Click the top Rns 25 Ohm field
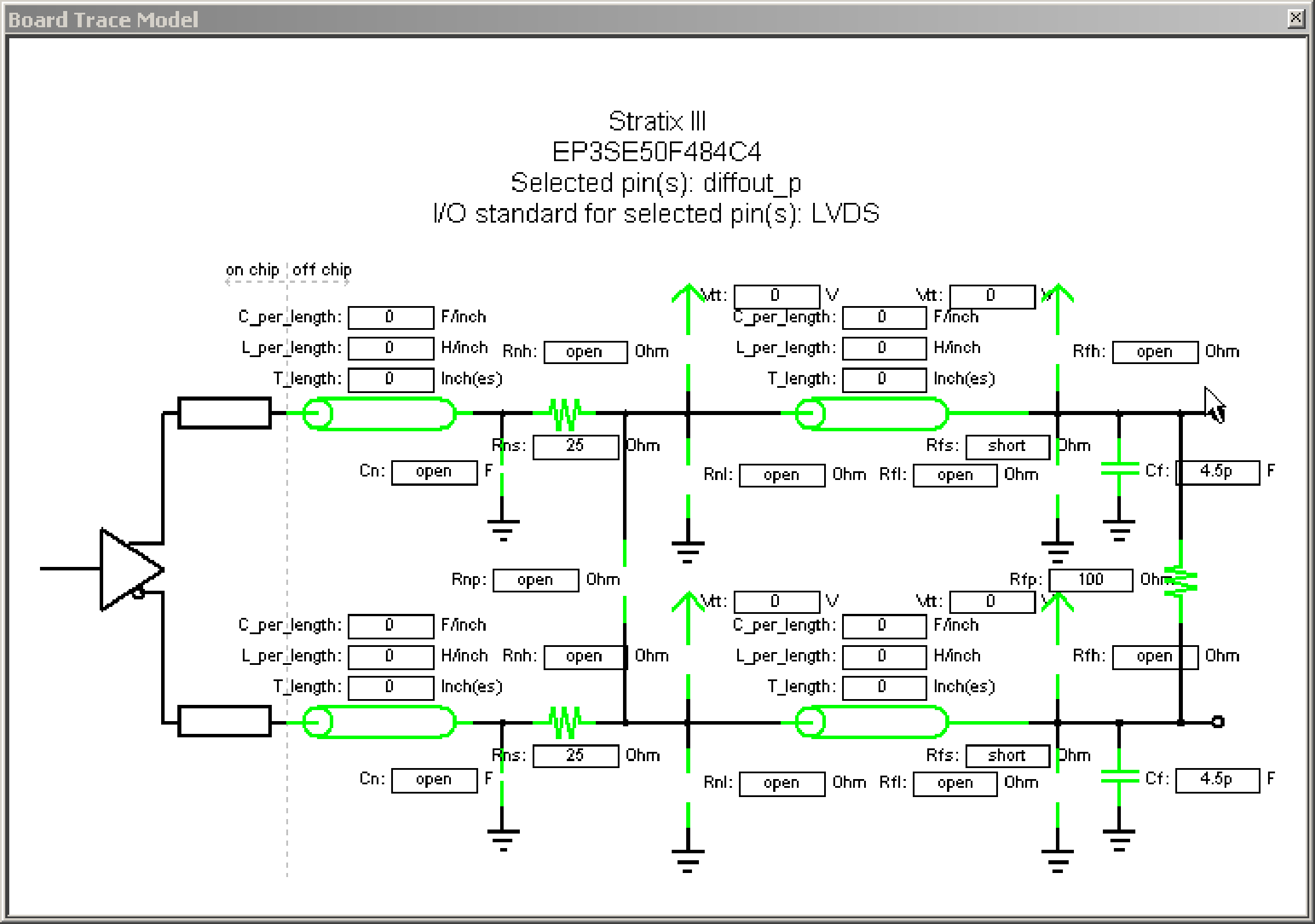Screen dimensions: 1315x924 575,446
